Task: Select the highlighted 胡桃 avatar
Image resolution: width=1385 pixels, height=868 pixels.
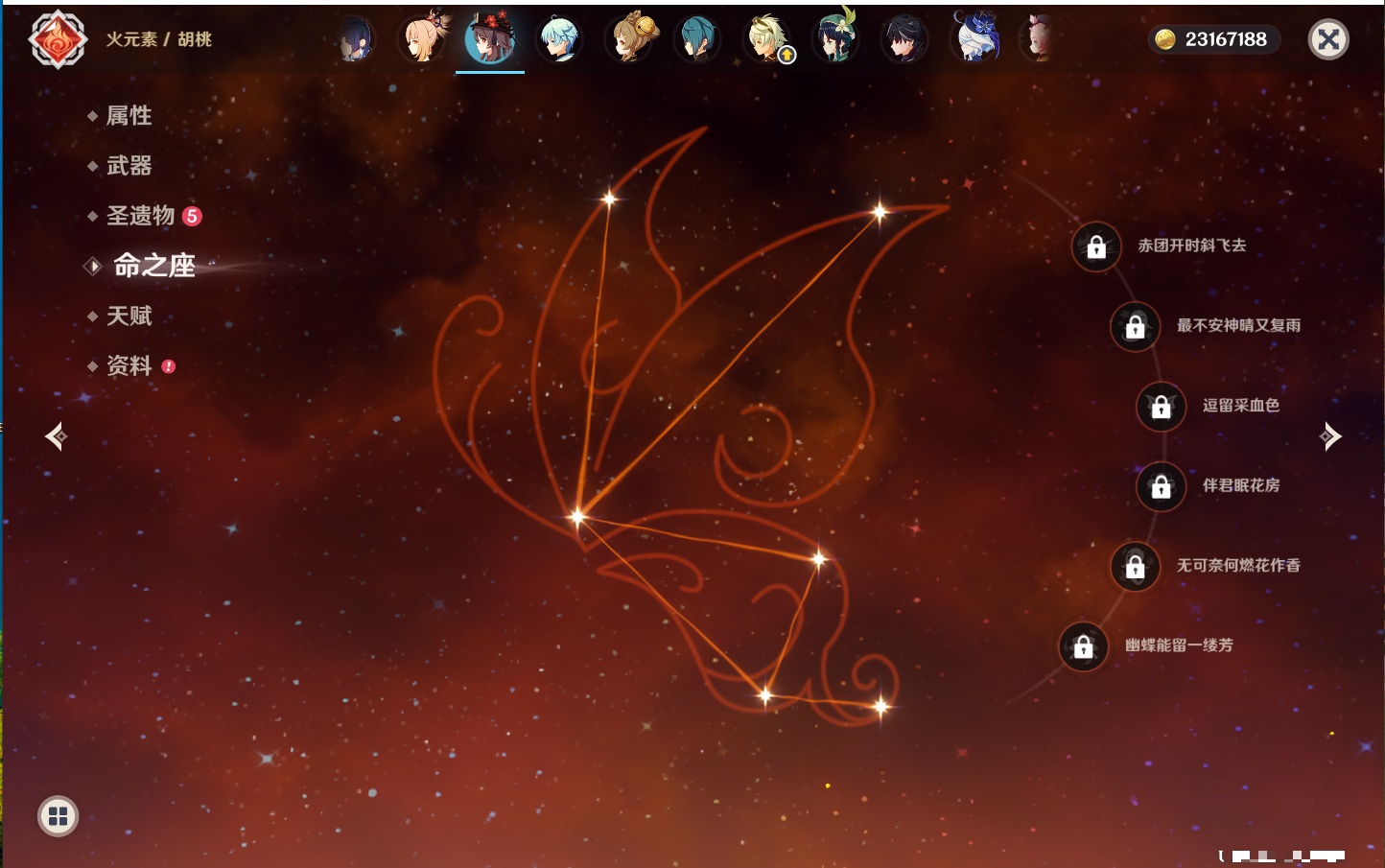Action: [x=490, y=39]
